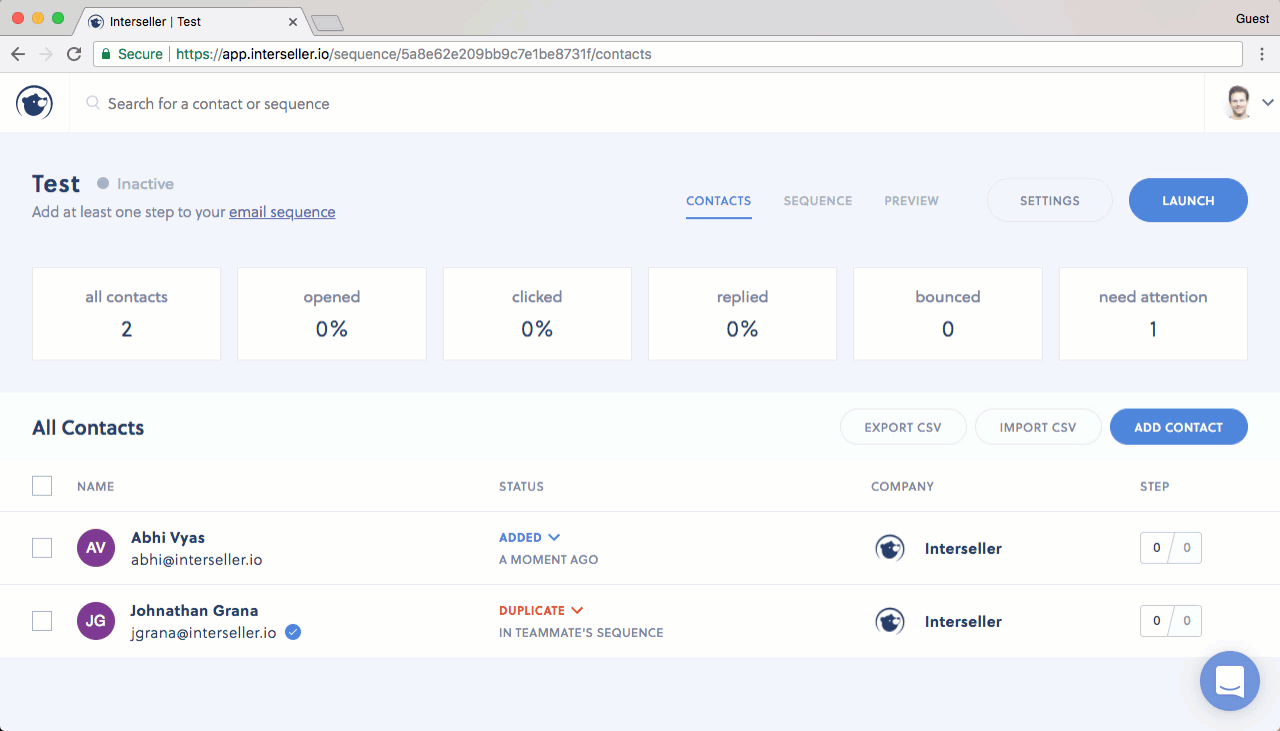Import contacts from CSV
Screen dimensions: 1280x731
(x=1038, y=427)
